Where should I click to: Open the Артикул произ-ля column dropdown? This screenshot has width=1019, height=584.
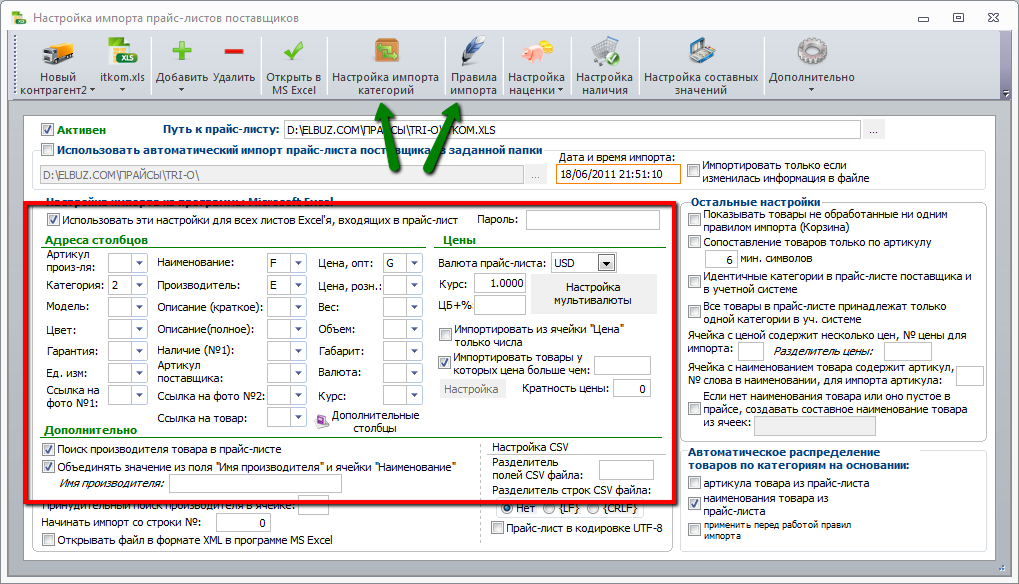point(139,262)
